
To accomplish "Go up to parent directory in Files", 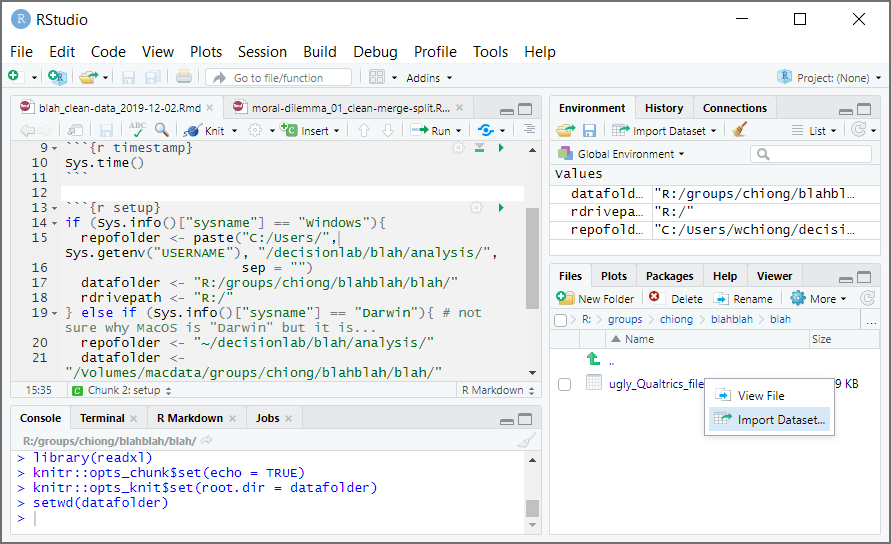I will click(594, 359).
